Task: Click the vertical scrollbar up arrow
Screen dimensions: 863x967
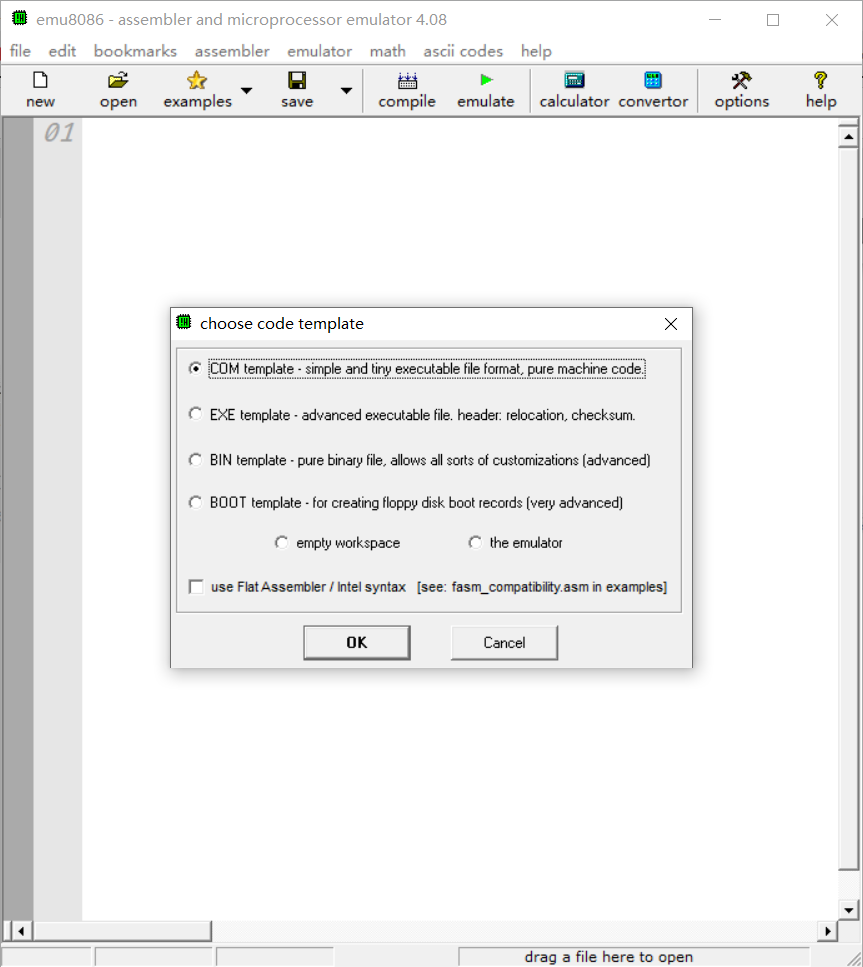Action: [848, 137]
